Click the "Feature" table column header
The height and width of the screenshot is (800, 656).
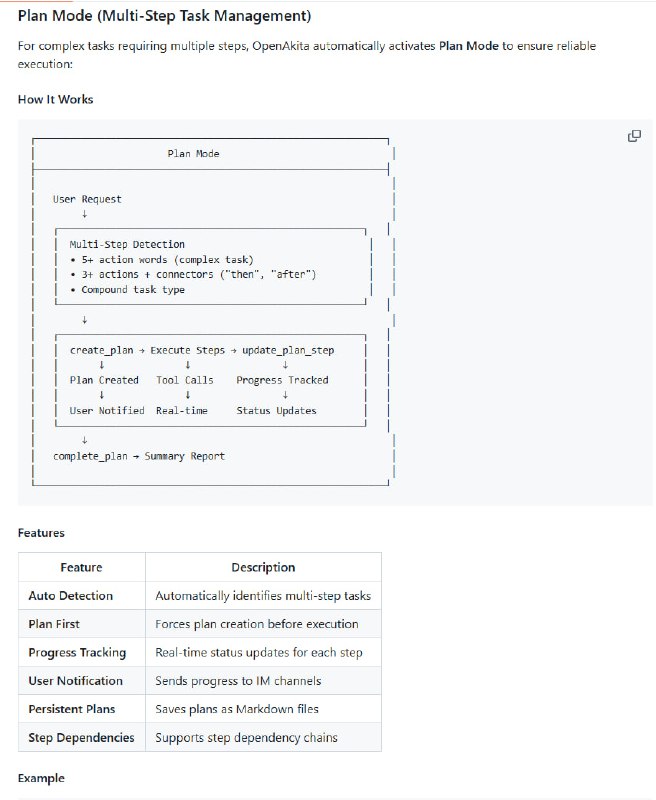[81, 567]
